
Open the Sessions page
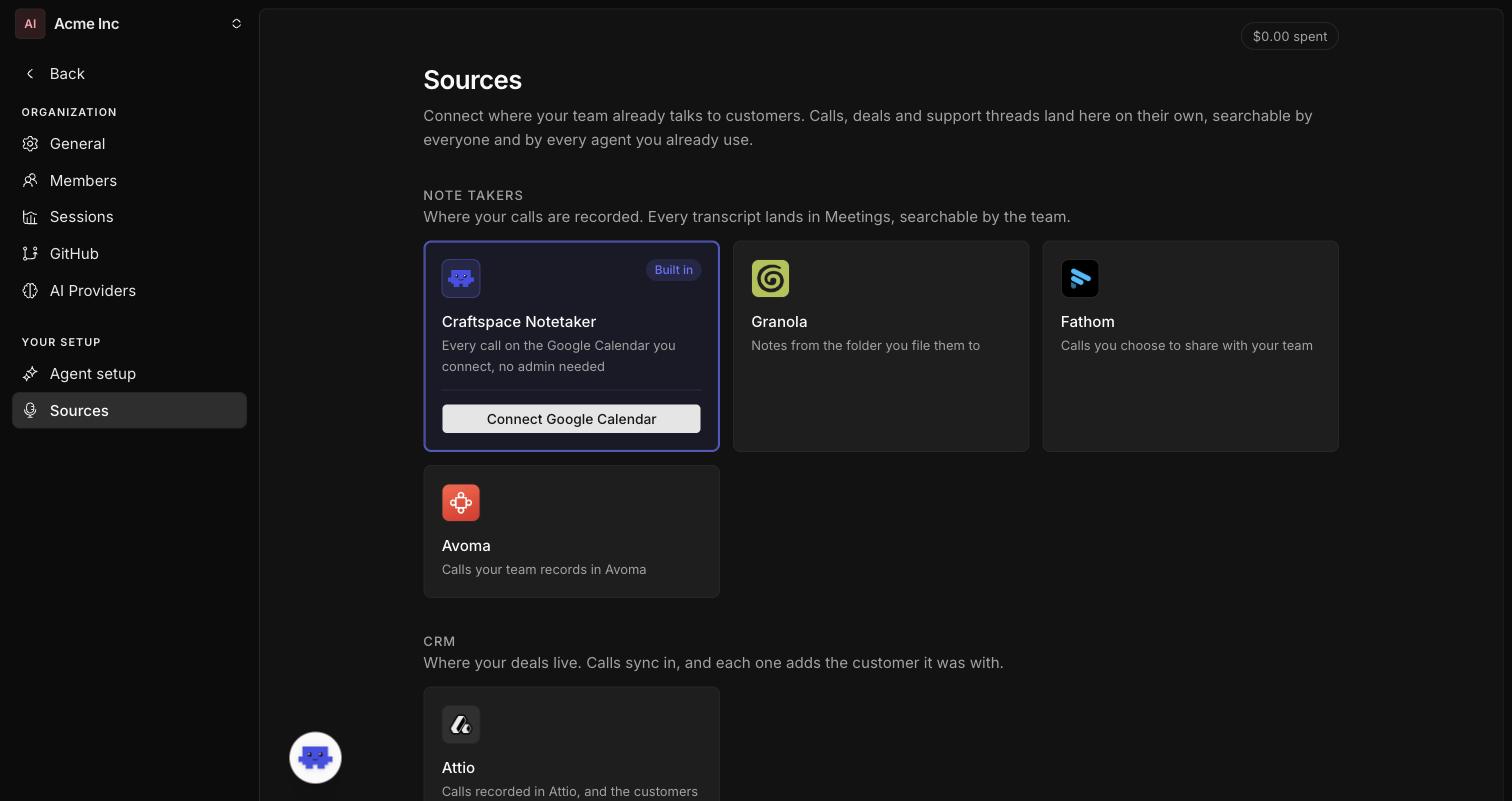tap(129, 217)
